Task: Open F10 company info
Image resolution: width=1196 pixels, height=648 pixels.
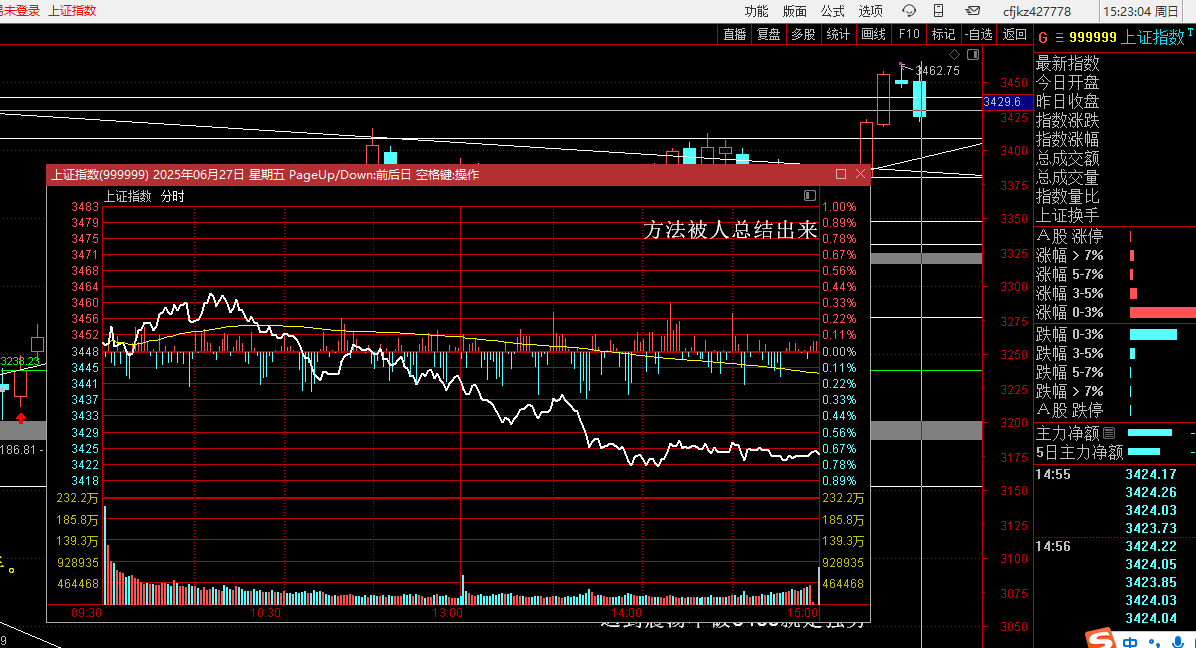Action: pos(909,34)
